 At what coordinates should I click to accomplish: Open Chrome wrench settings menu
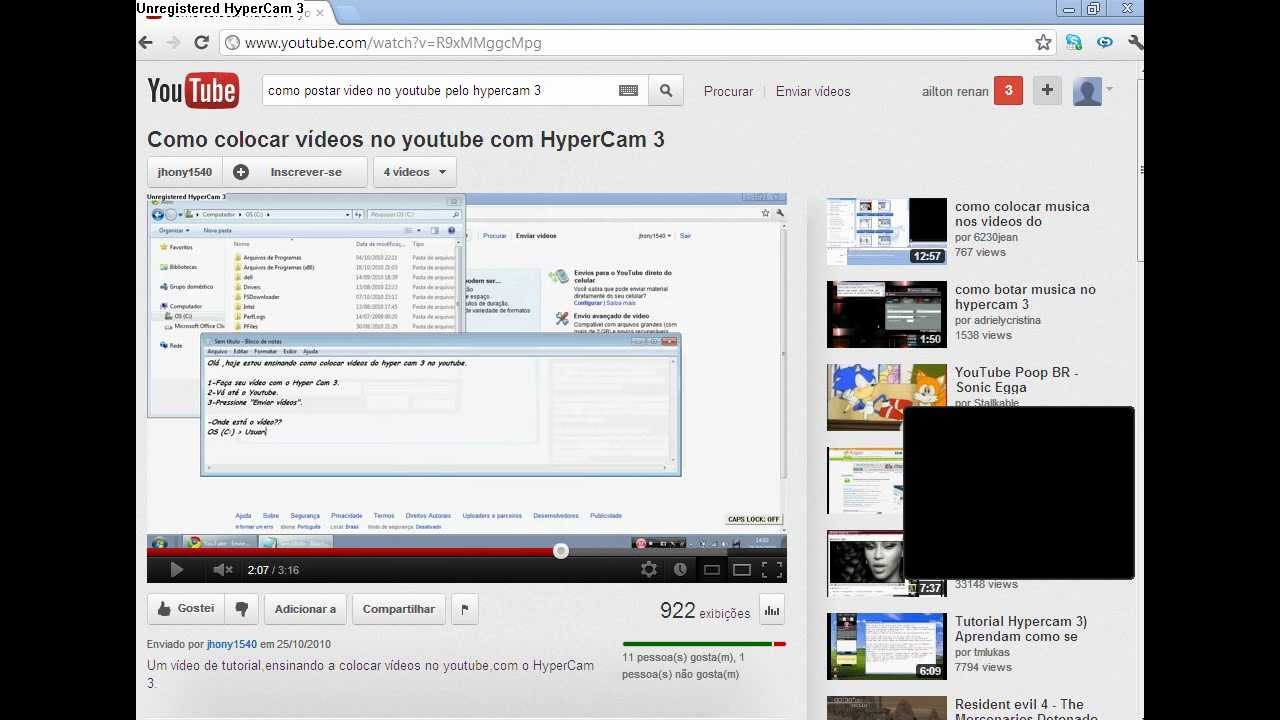tap(1135, 42)
